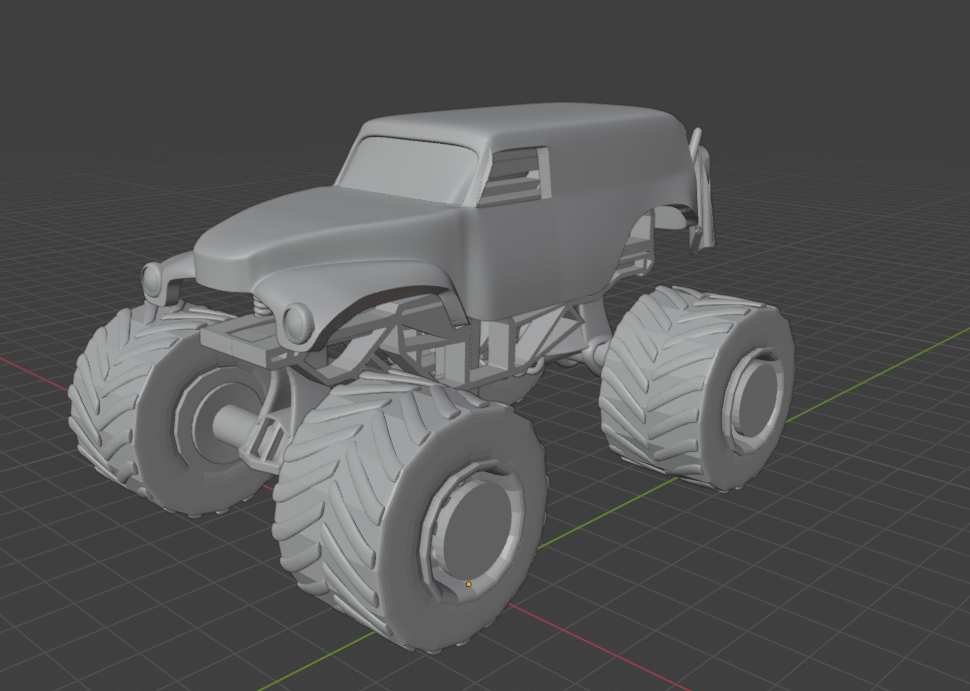Click the axle shaft on the far front wheel
The width and height of the screenshot is (970, 691).
[x=233, y=423]
